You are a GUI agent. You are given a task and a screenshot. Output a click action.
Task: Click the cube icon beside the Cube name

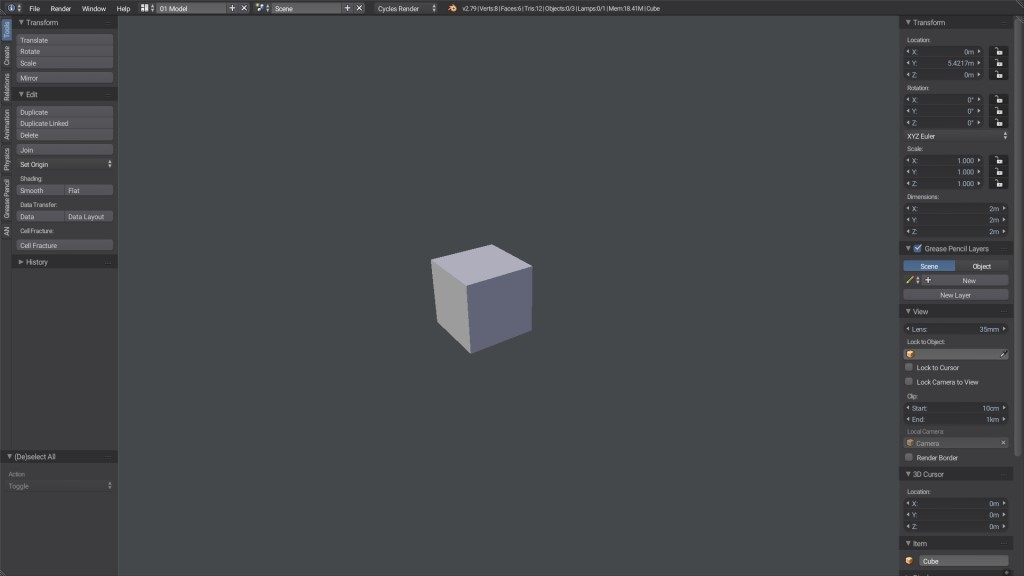pos(908,560)
